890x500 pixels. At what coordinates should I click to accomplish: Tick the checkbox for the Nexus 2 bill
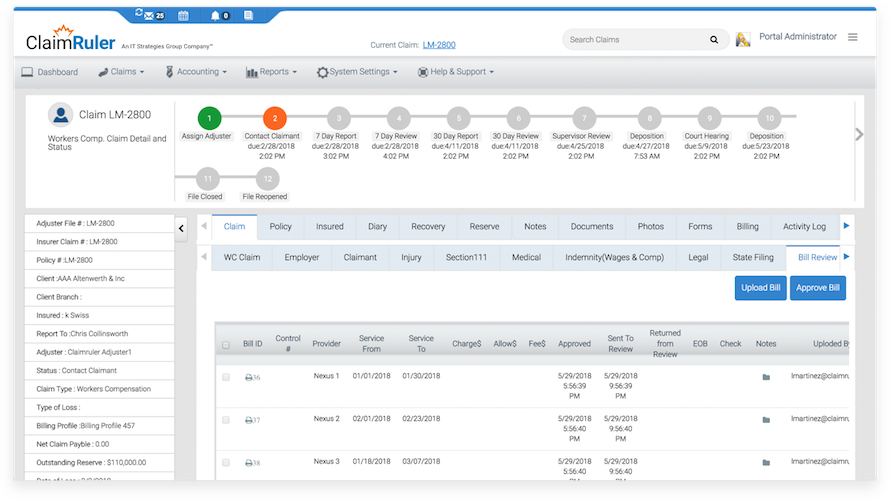(x=226, y=420)
